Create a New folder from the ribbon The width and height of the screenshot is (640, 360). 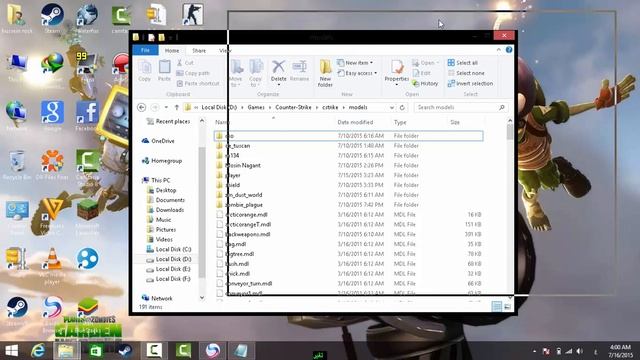pyautogui.click(x=325, y=73)
